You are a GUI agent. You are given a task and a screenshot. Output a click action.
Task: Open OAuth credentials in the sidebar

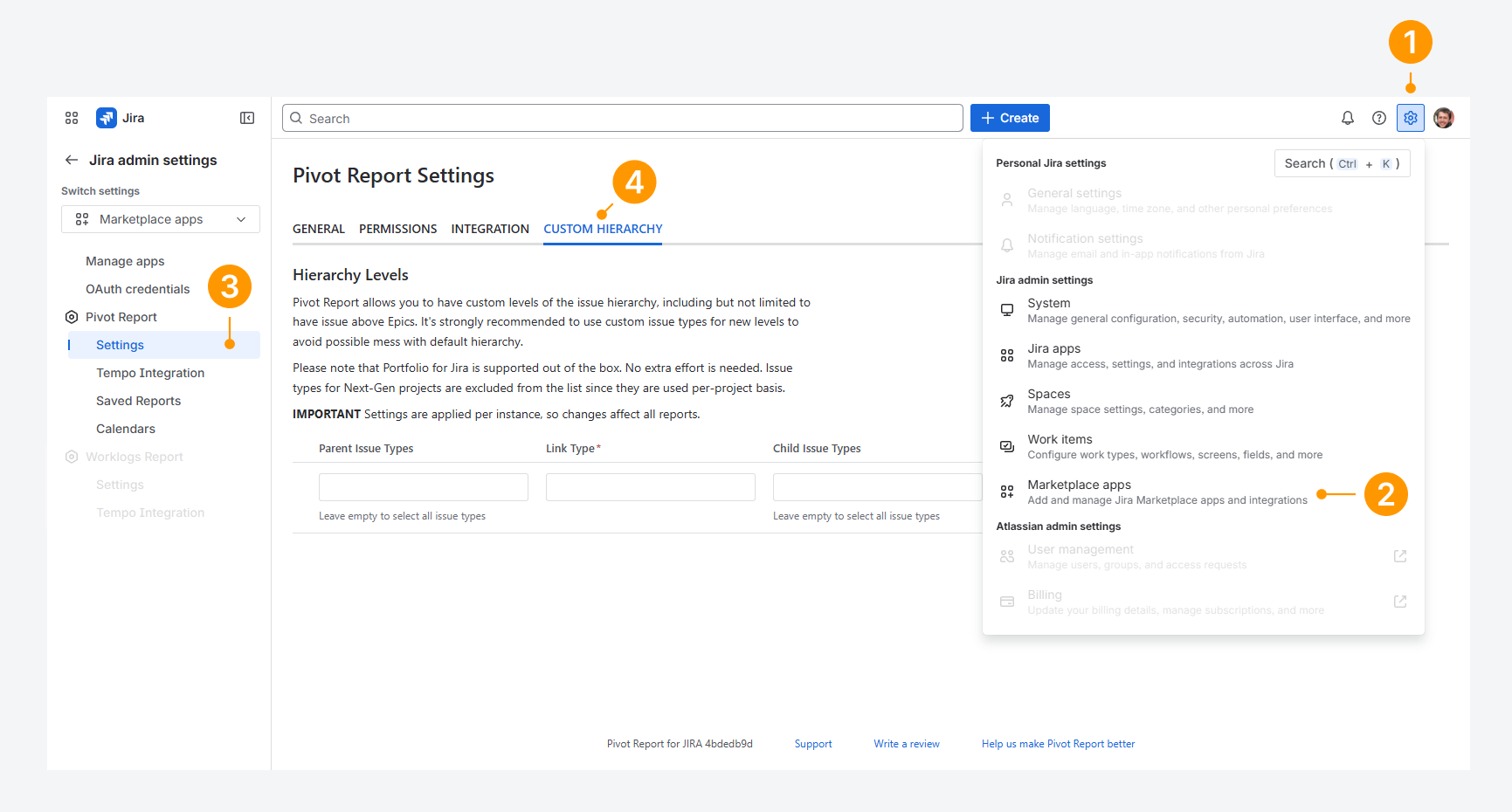pyautogui.click(x=137, y=289)
